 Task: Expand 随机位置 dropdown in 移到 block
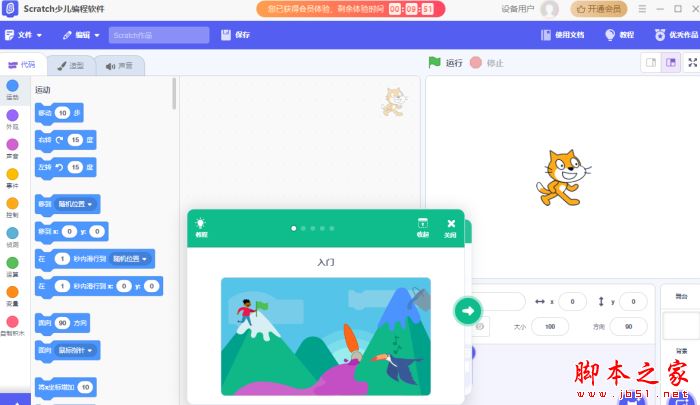click(76, 204)
